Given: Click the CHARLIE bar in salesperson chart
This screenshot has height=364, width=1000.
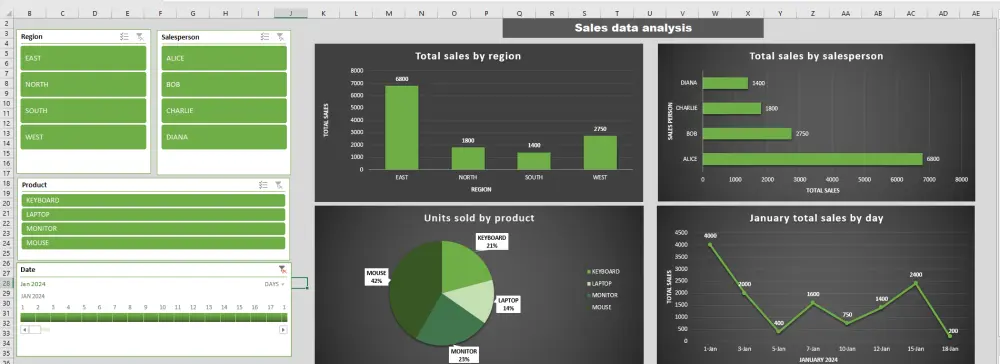Looking at the screenshot, I should click(x=732, y=108).
